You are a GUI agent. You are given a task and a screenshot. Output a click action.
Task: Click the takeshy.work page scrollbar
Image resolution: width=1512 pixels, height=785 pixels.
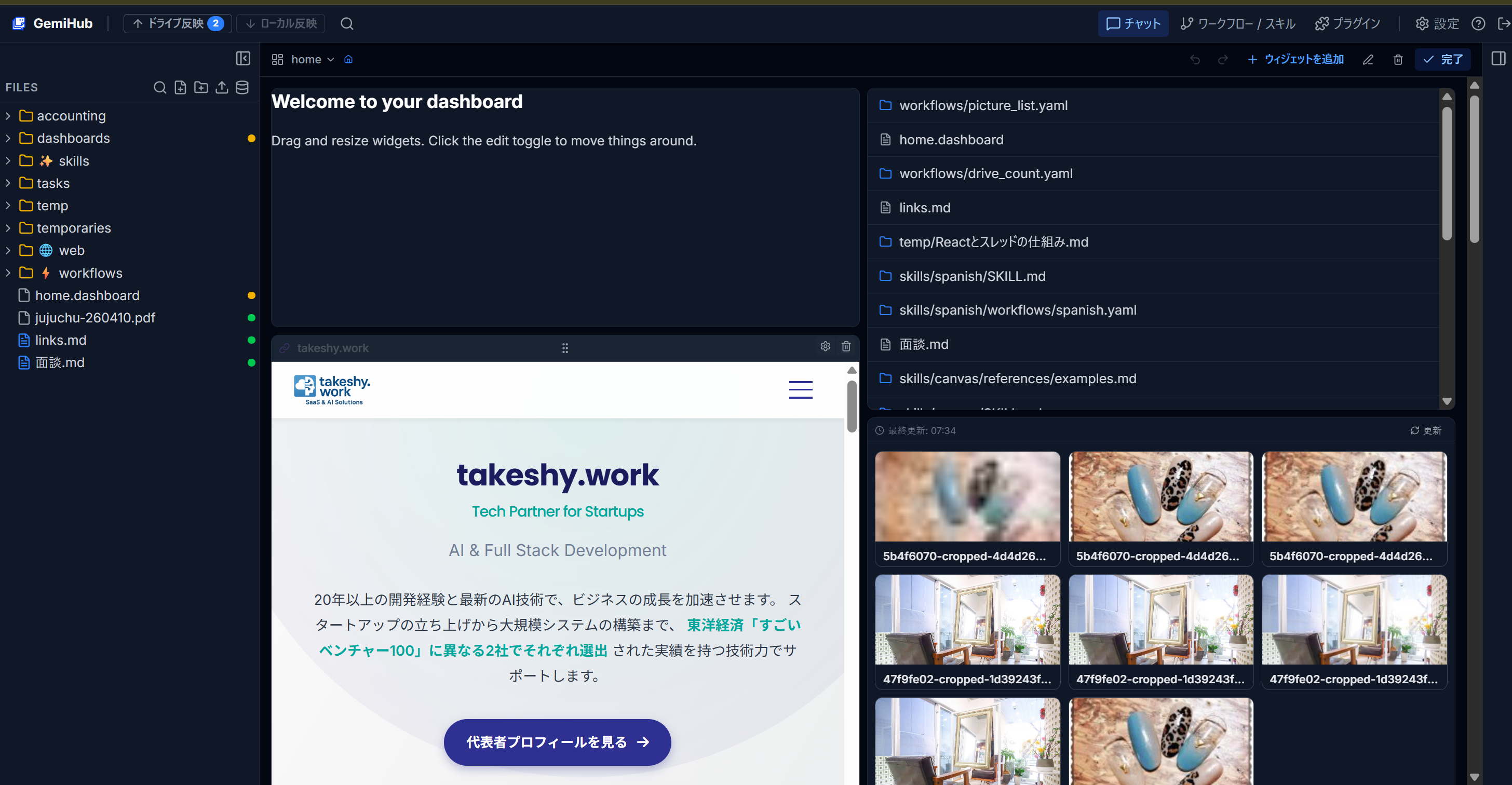(852, 406)
